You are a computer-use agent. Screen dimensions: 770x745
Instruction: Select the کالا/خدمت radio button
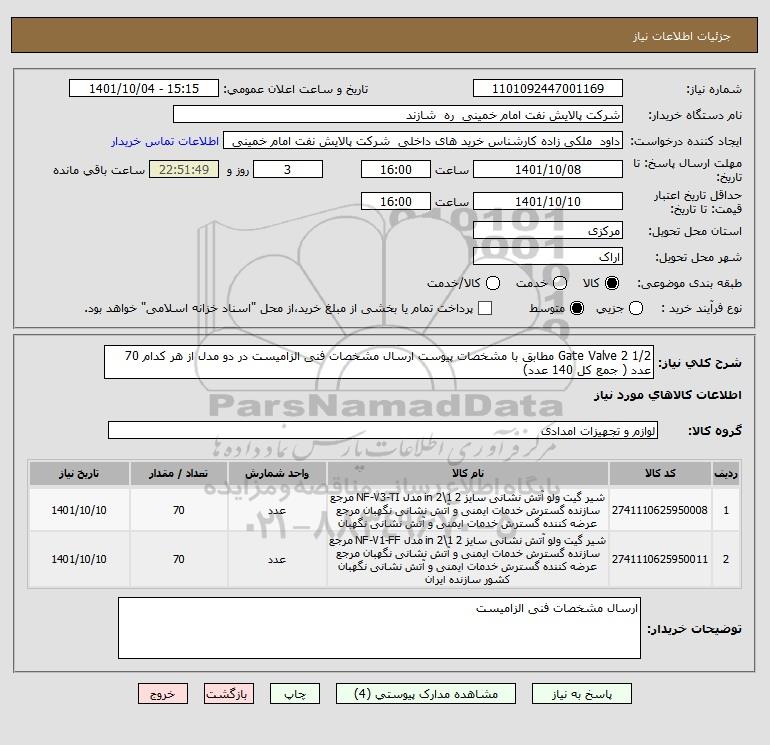(x=493, y=283)
